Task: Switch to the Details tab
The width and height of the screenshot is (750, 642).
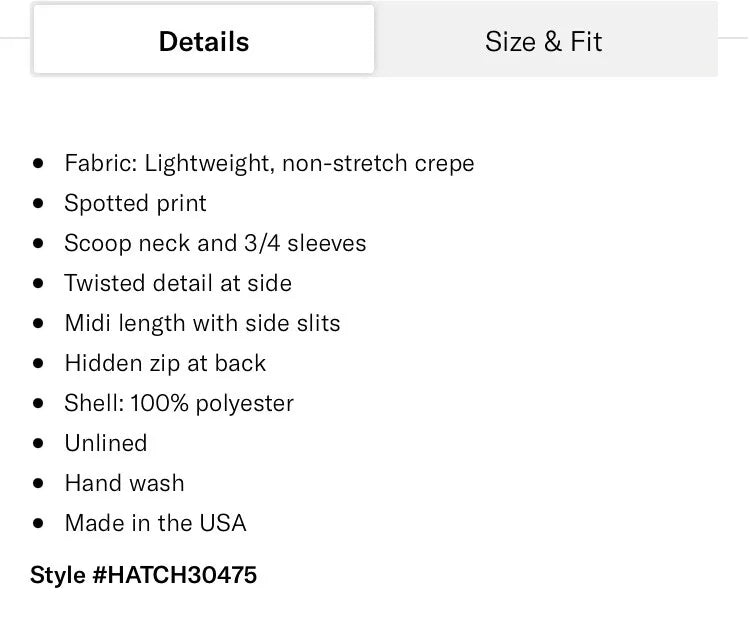Action: 204,41
